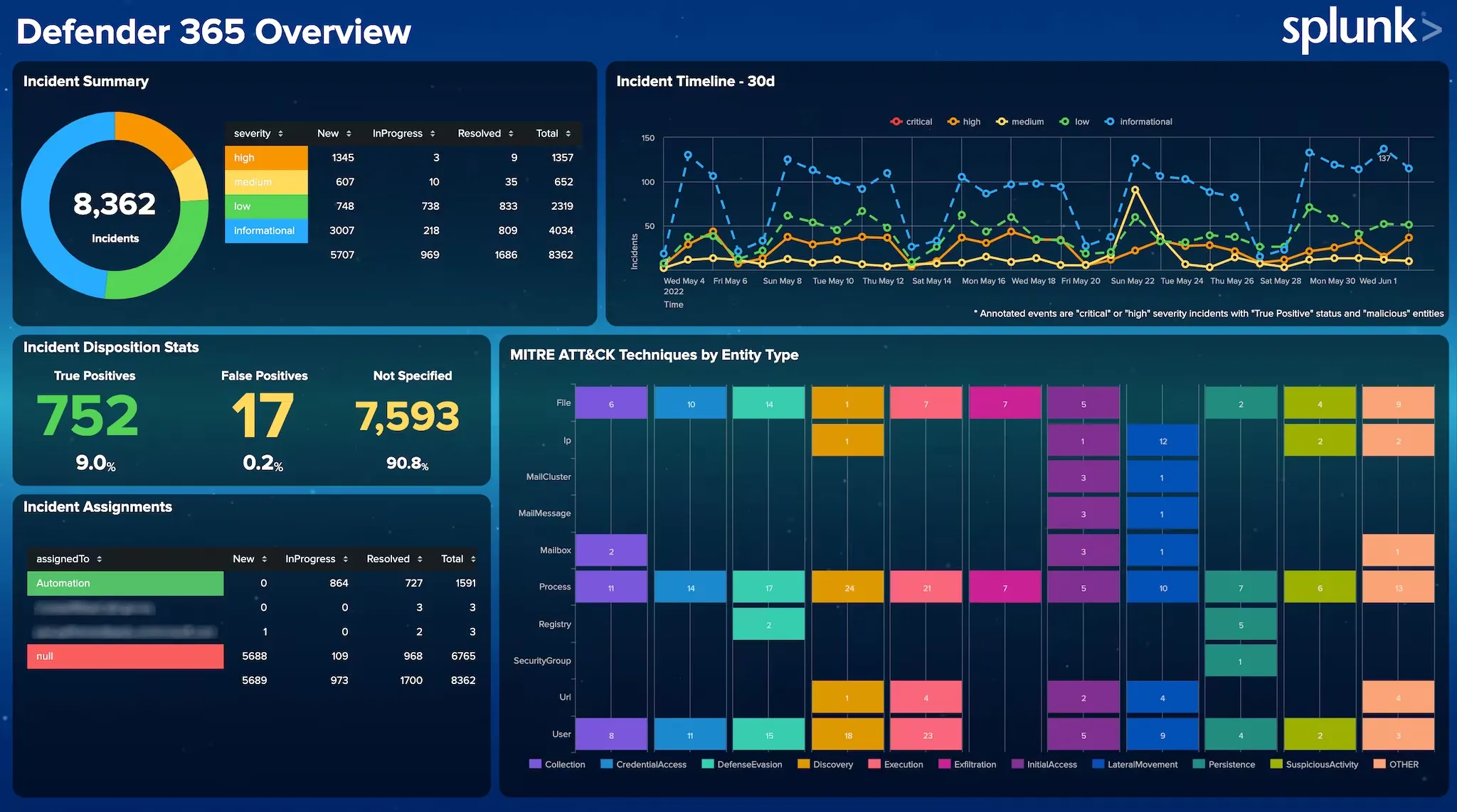The height and width of the screenshot is (812, 1457).
Task: Click File DefenseEvasion bar valued 14
Action: (769, 403)
